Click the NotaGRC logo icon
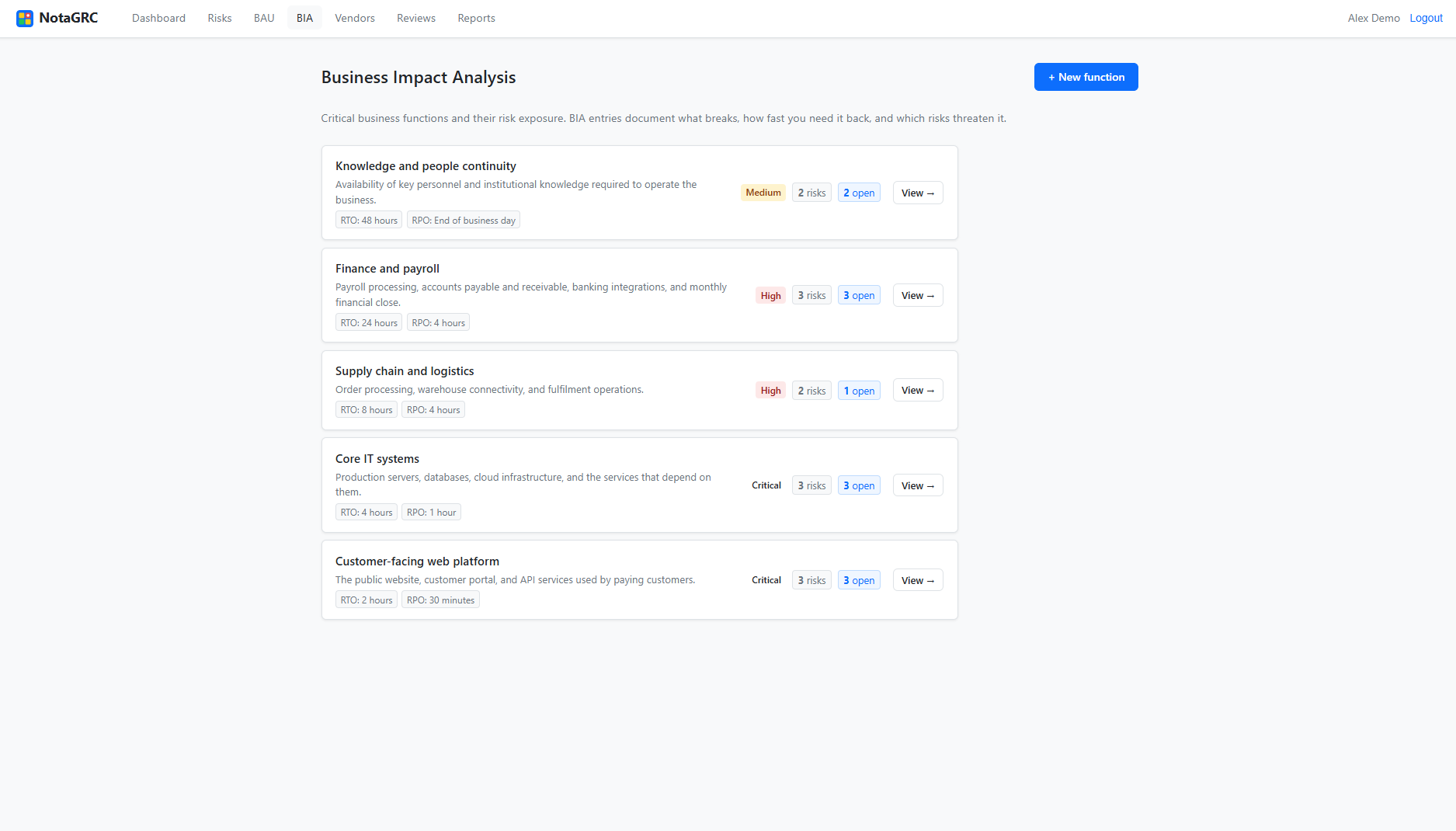 click(25, 18)
